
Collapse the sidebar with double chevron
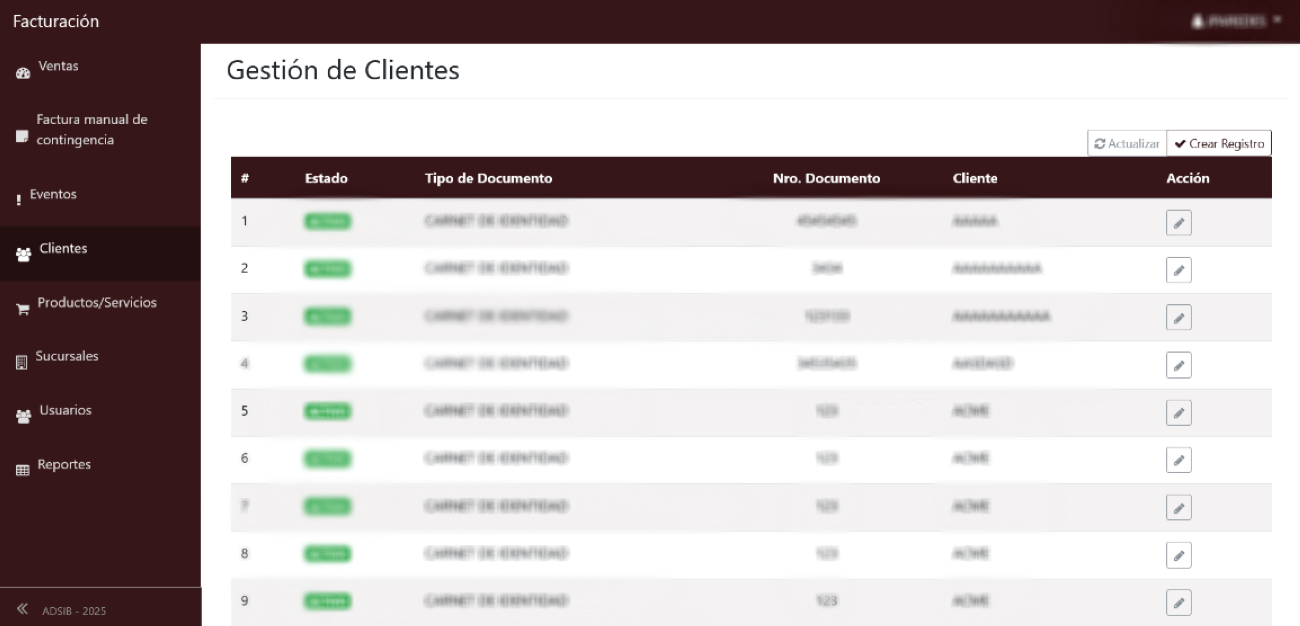pyautogui.click(x=23, y=609)
